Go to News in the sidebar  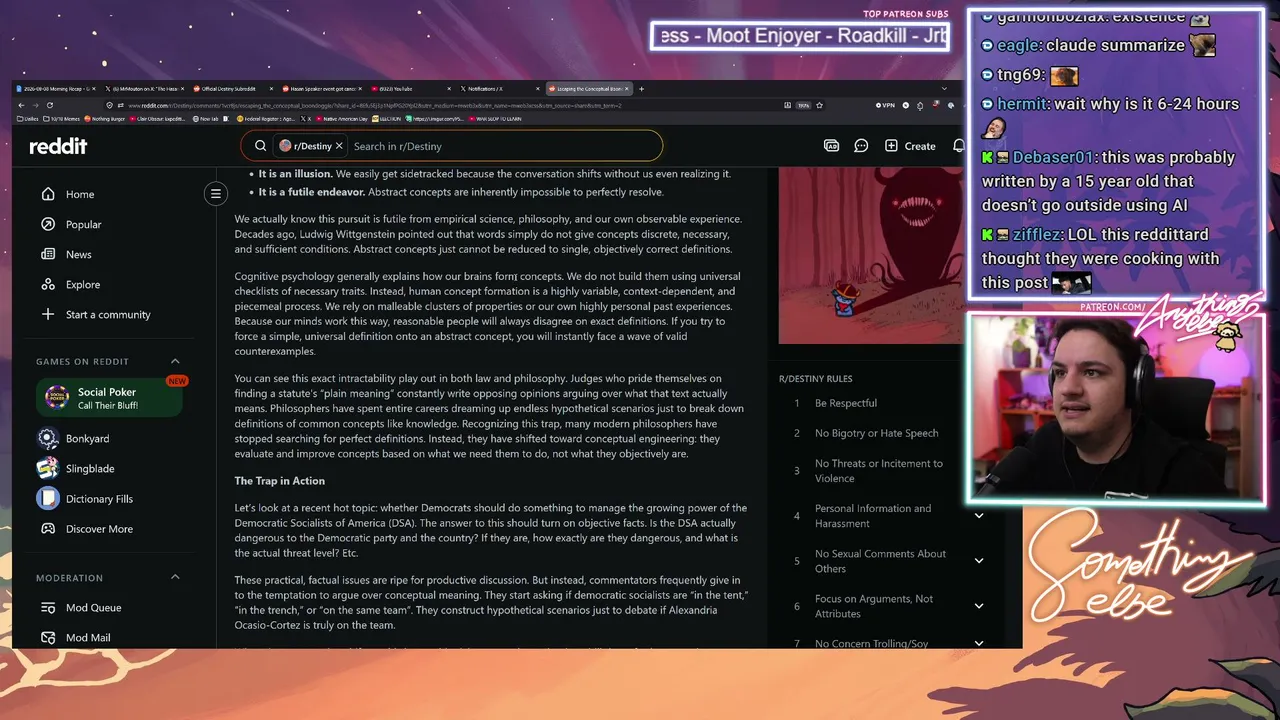(78, 254)
